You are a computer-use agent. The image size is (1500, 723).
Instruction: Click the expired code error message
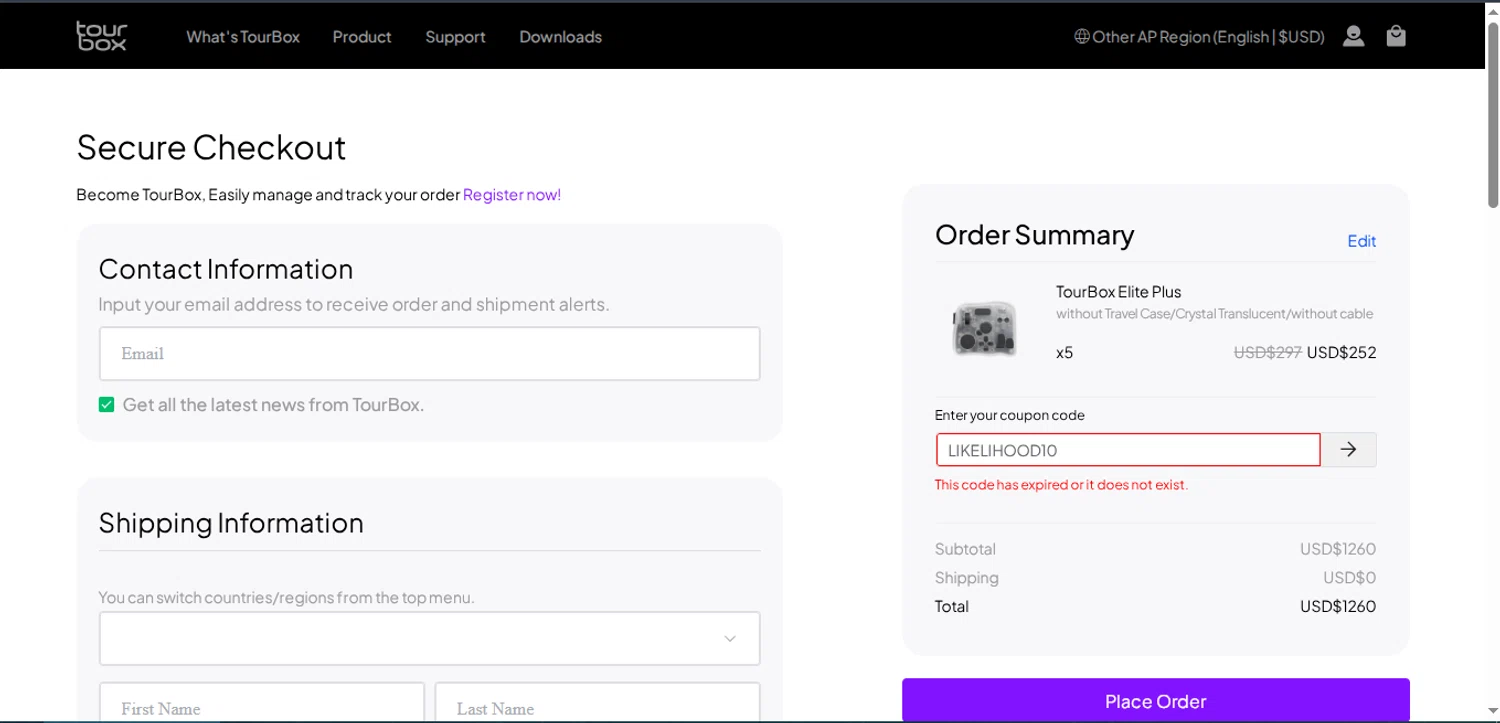(x=1061, y=485)
